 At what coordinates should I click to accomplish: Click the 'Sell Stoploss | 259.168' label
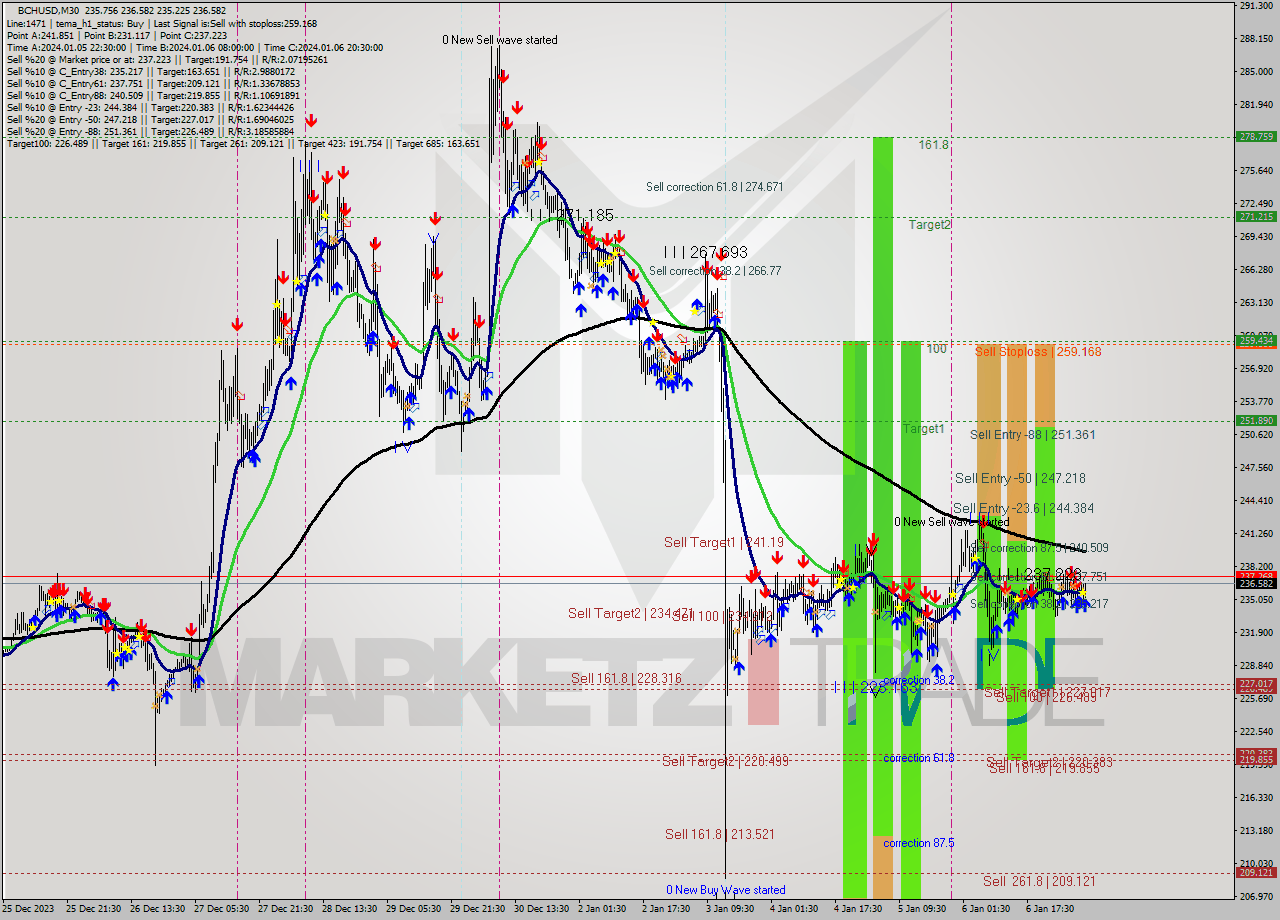[1038, 352]
